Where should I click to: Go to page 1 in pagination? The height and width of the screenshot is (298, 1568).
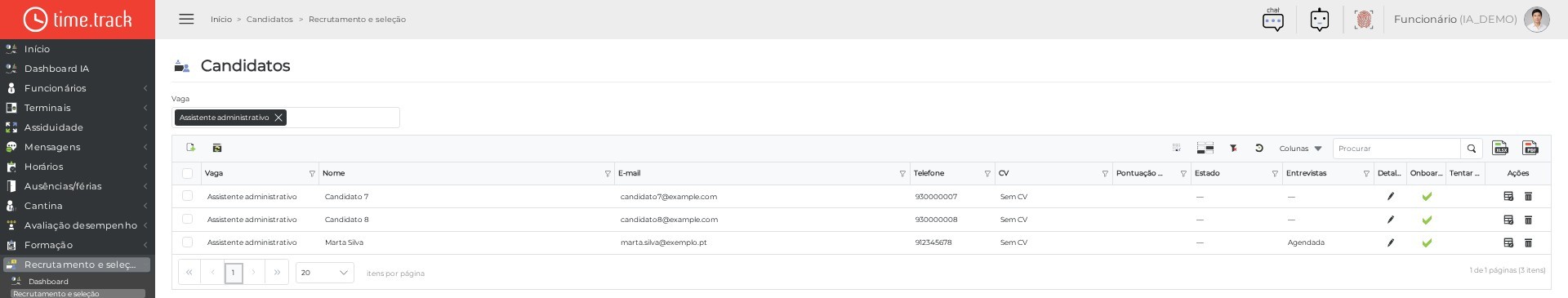click(x=234, y=273)
